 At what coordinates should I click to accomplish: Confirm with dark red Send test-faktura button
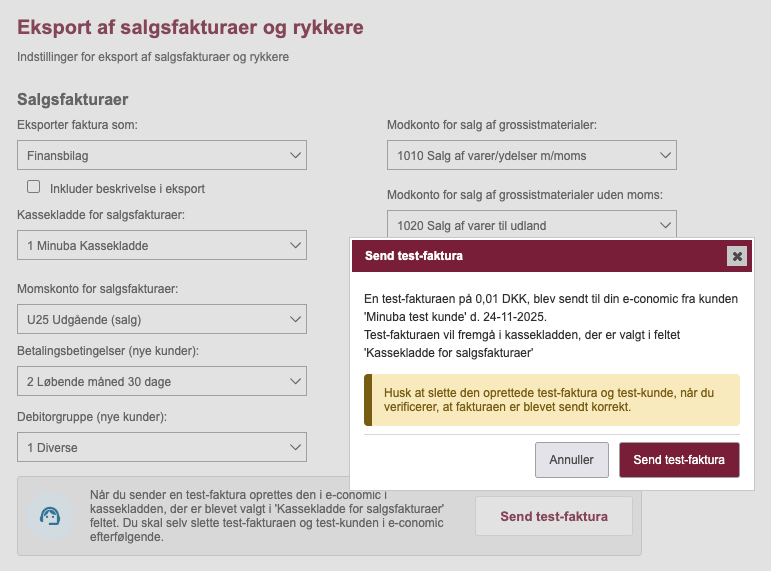pyautogui.click(x=679, y=460)
